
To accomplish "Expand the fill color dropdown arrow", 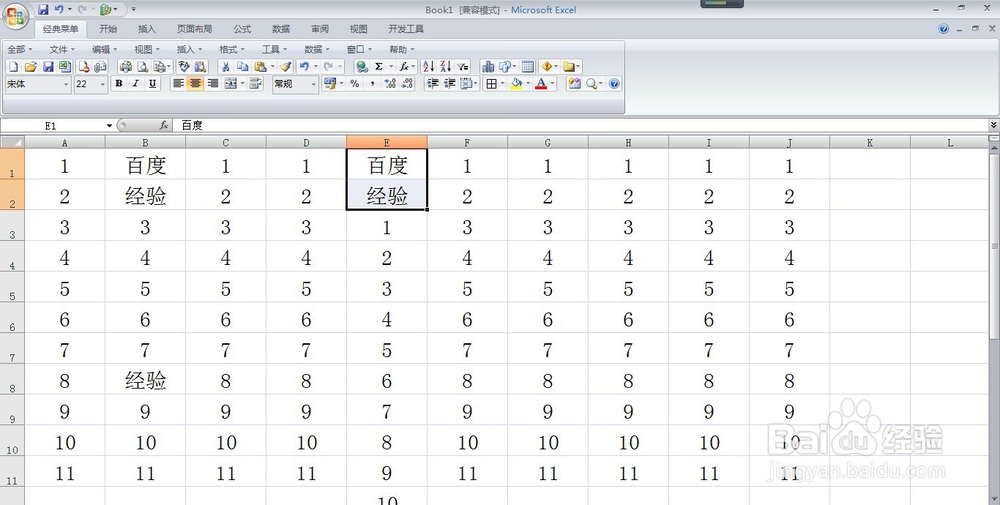I will tap(528, 84).
